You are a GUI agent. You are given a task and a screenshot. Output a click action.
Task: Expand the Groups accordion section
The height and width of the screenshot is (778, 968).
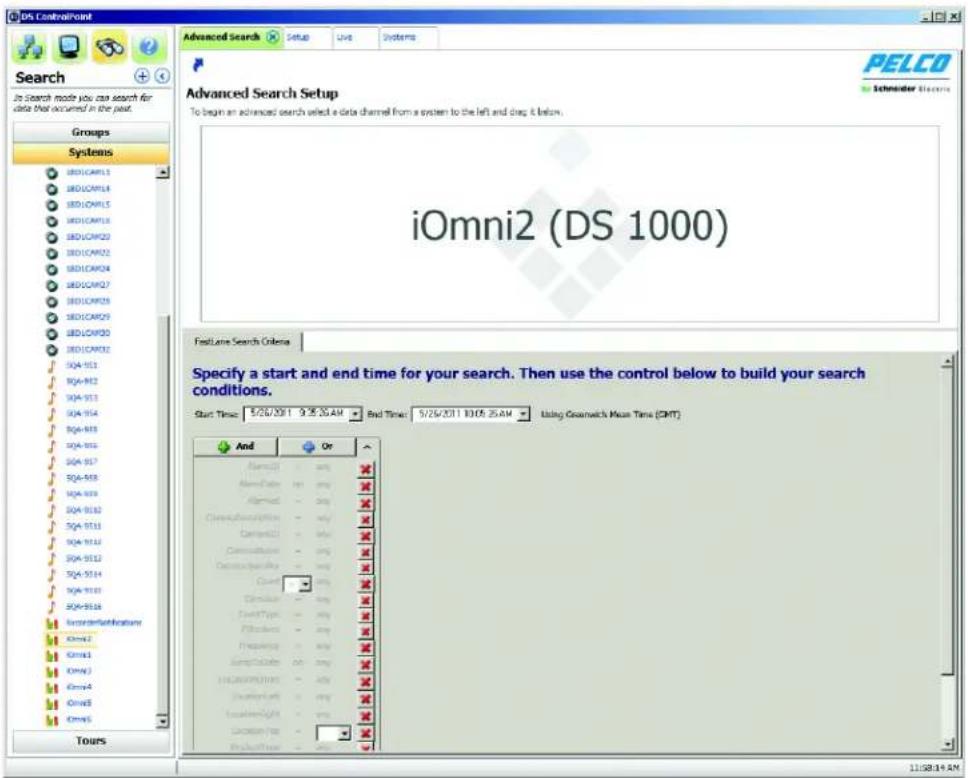91,132
